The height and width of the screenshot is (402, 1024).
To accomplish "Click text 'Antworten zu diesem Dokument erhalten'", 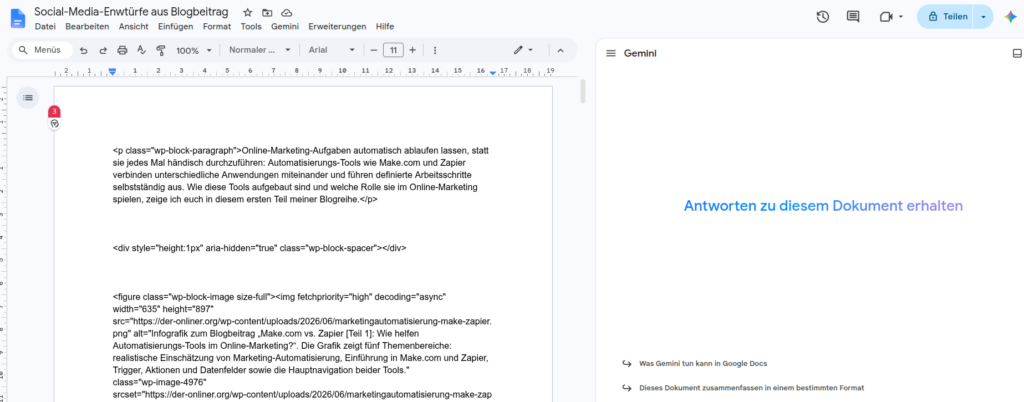I will point(823,206).
